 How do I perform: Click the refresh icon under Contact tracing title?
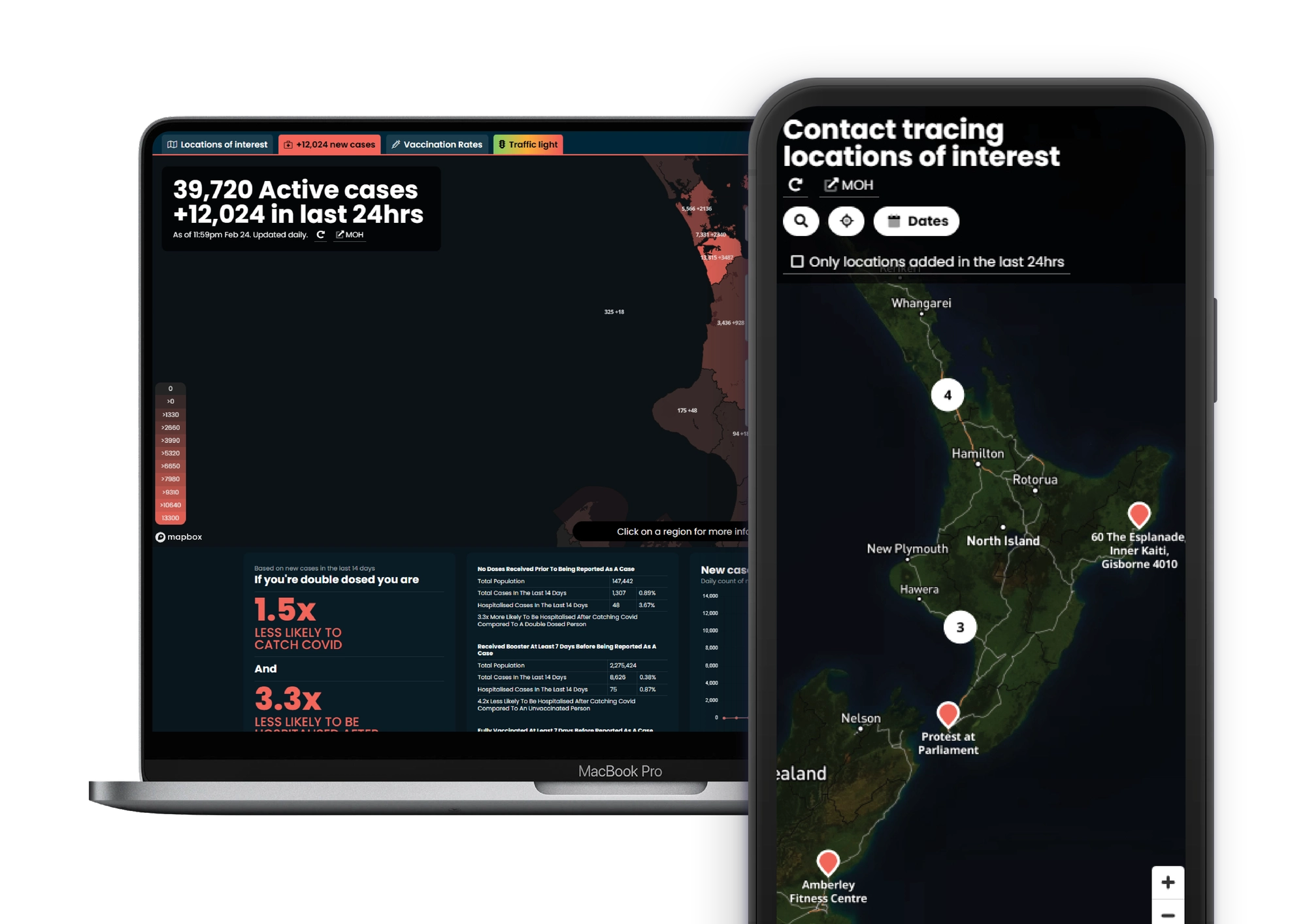click(795, 185)
